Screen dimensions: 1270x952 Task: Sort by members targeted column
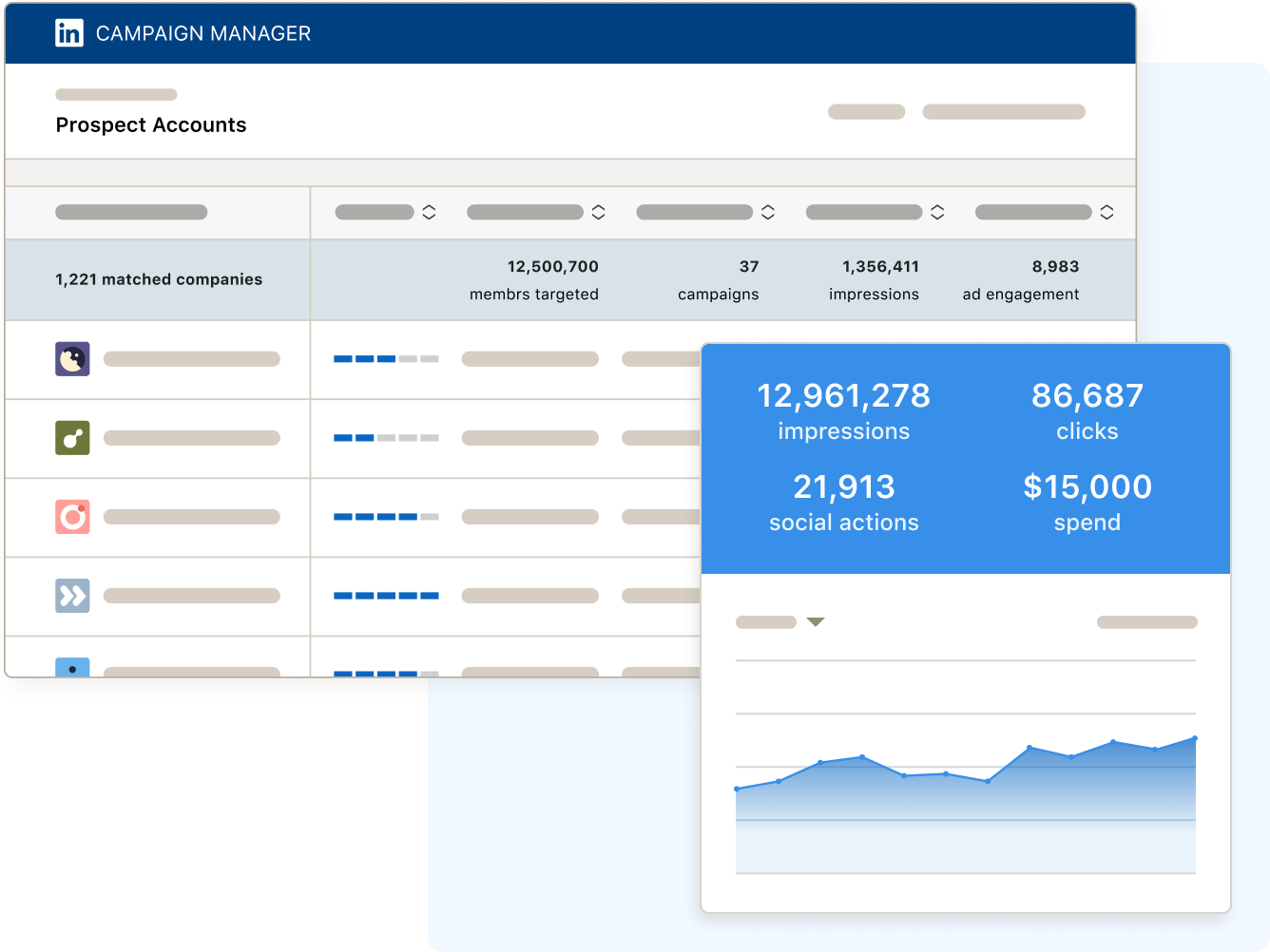pyautogui.click(x=598, y=213)
